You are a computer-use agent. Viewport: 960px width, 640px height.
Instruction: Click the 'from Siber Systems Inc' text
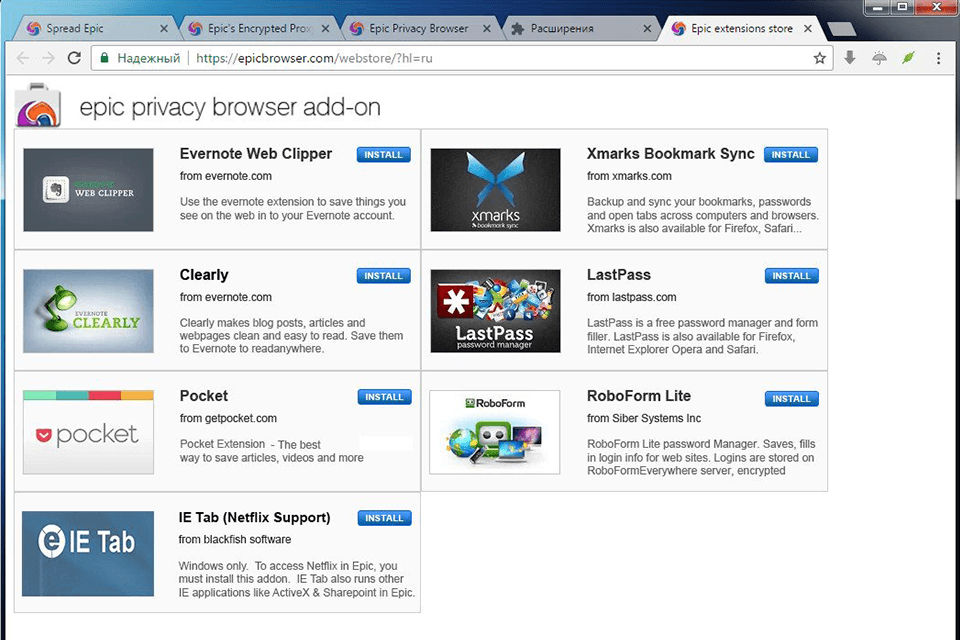pos(643,419)
